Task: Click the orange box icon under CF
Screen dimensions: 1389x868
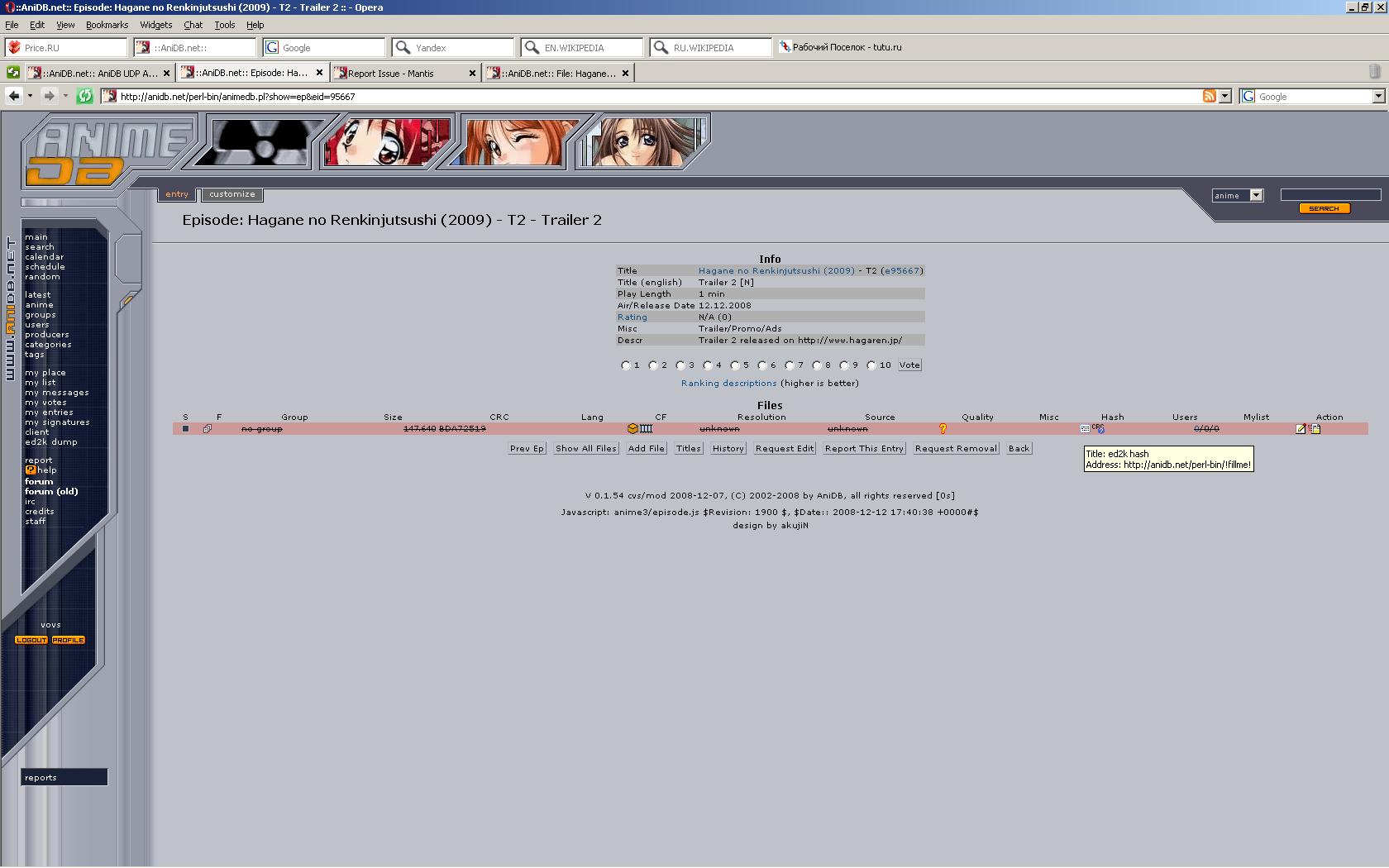Action: coord(632,429)
